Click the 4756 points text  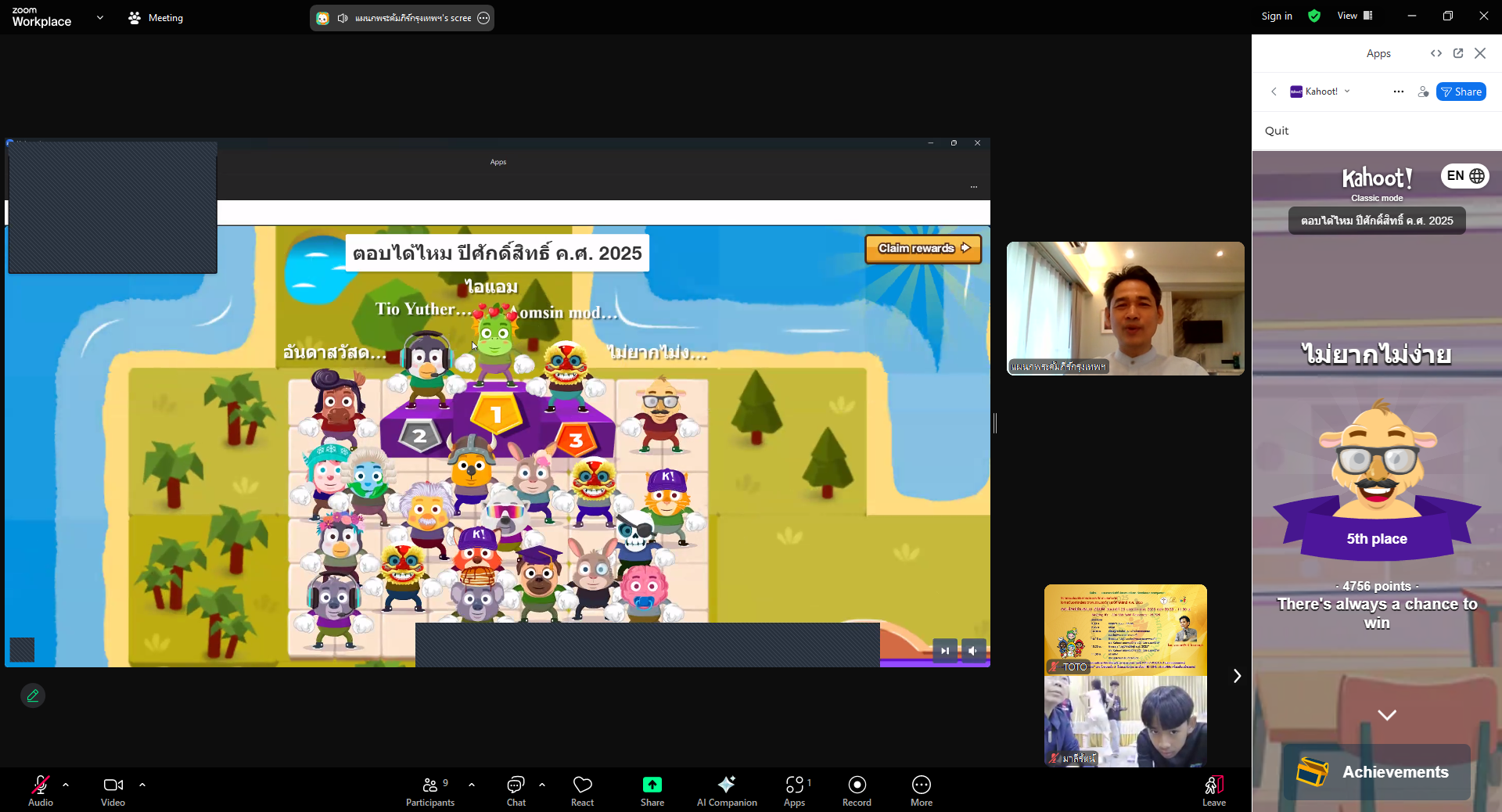1377,586
